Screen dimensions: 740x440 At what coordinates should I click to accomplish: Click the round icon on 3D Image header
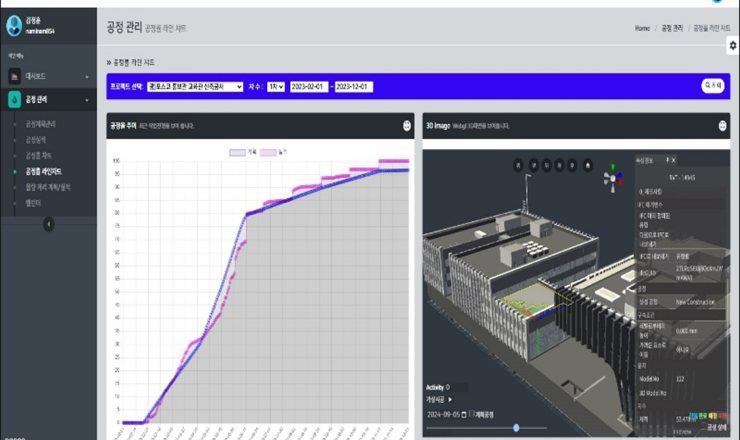(x=722, y=126)
